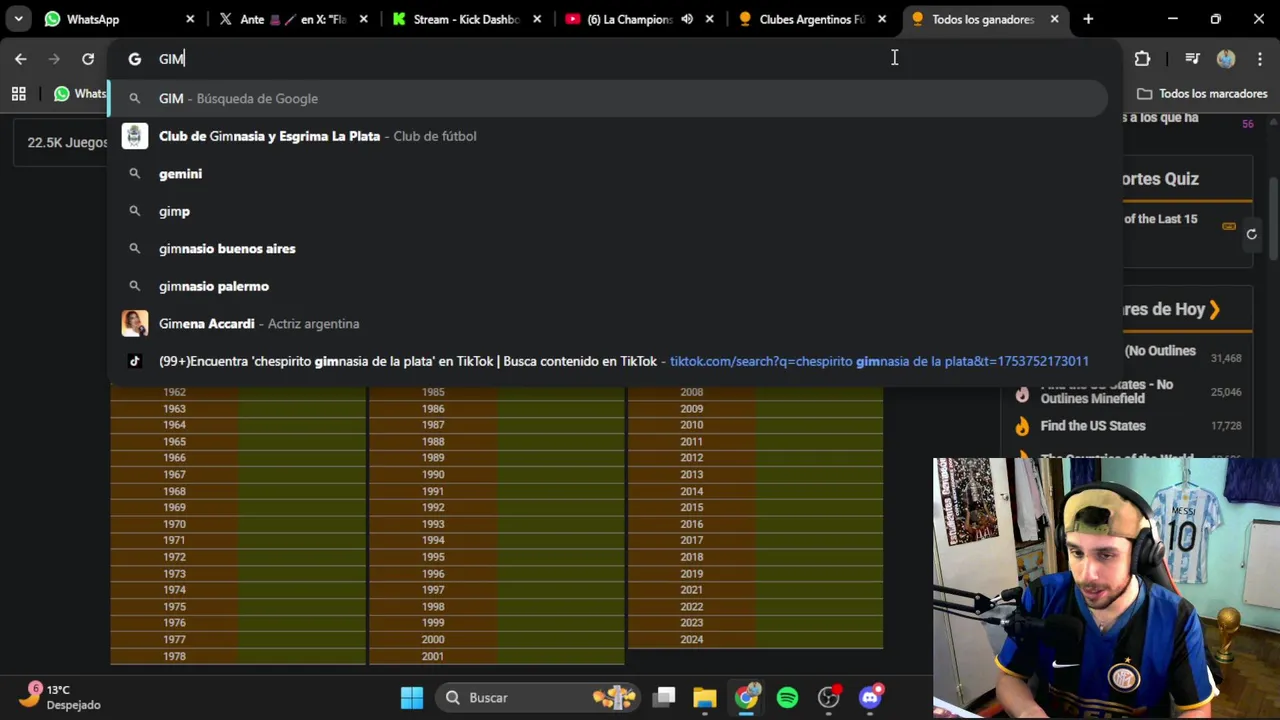Open the TikTok chespirito gimnasia history suggestion
The image size is (1280, 720).
[x=608, y=361]
